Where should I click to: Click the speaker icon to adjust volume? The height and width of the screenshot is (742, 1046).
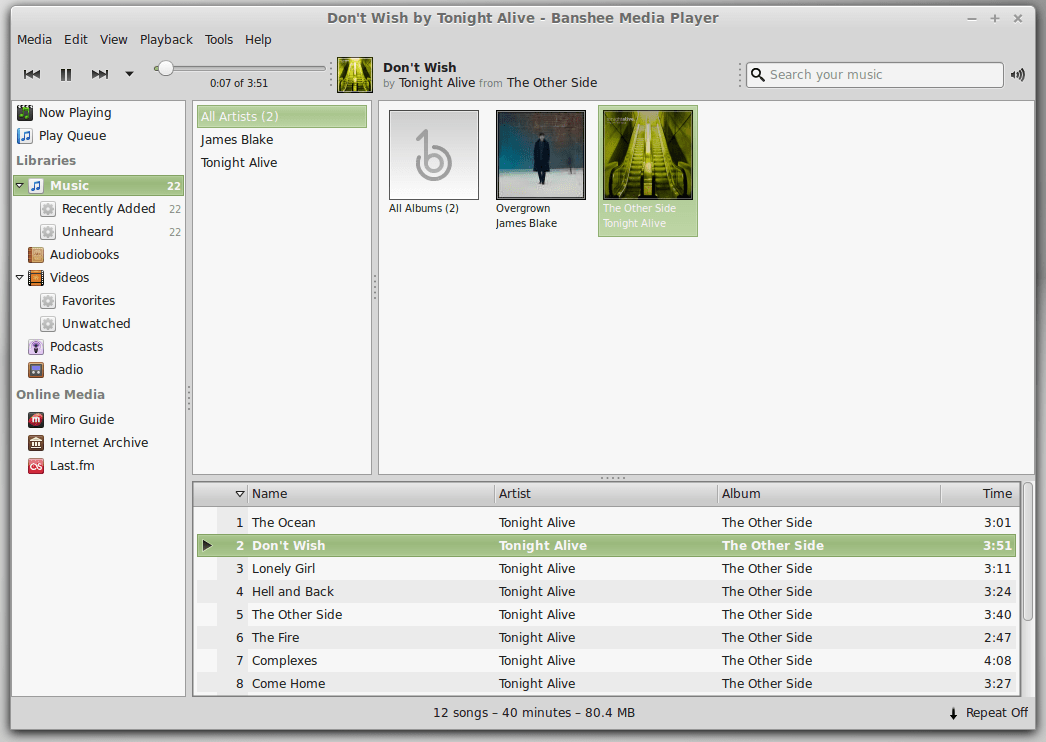[1017, 74]
